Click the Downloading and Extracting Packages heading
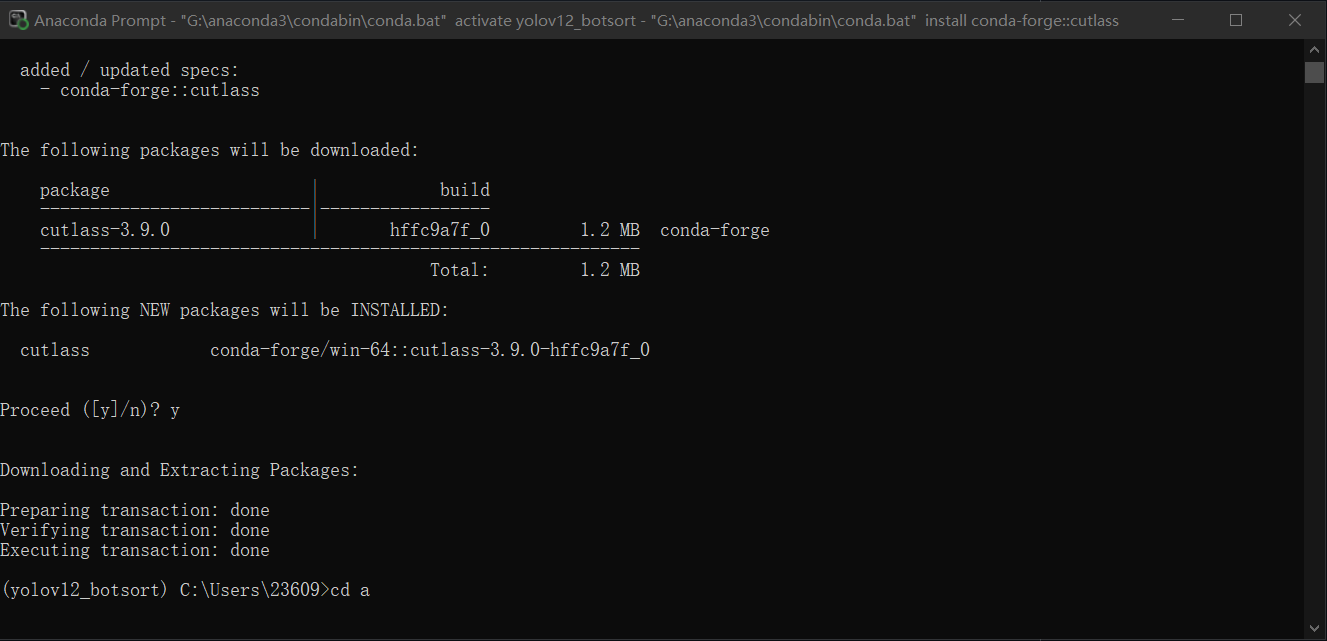 point(178,469)
